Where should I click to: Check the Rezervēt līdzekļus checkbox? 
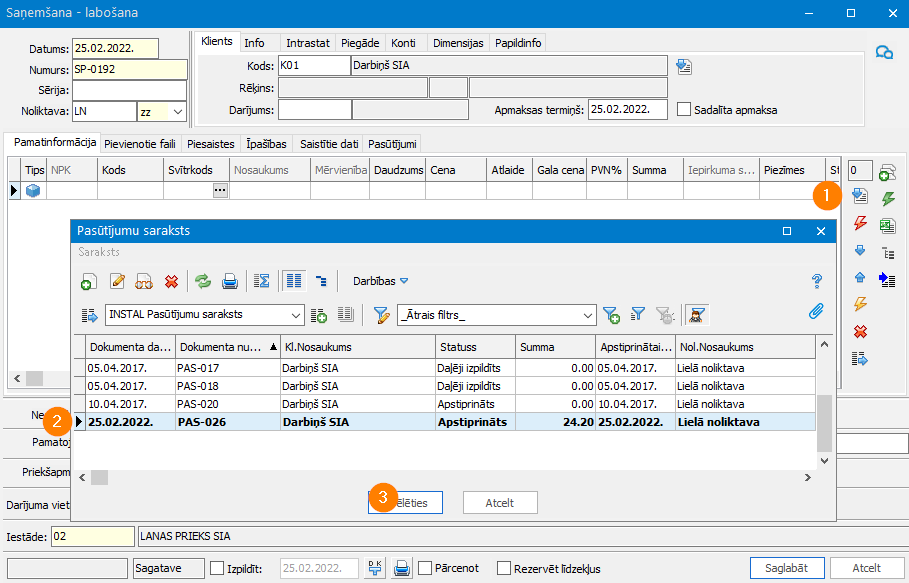tap(504, 568)
